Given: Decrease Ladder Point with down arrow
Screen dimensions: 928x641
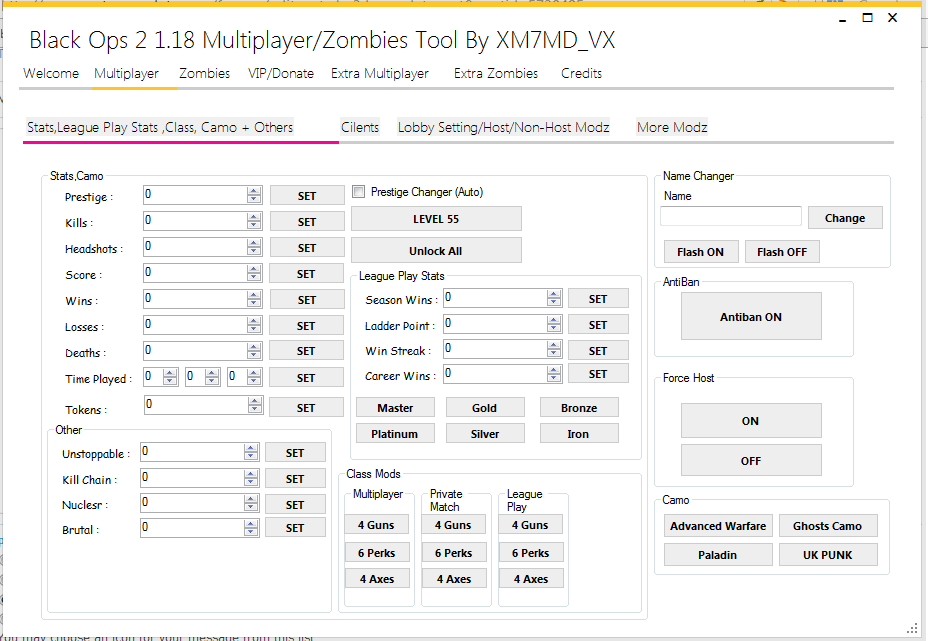Looking at the screenshot, I should 554,327.
